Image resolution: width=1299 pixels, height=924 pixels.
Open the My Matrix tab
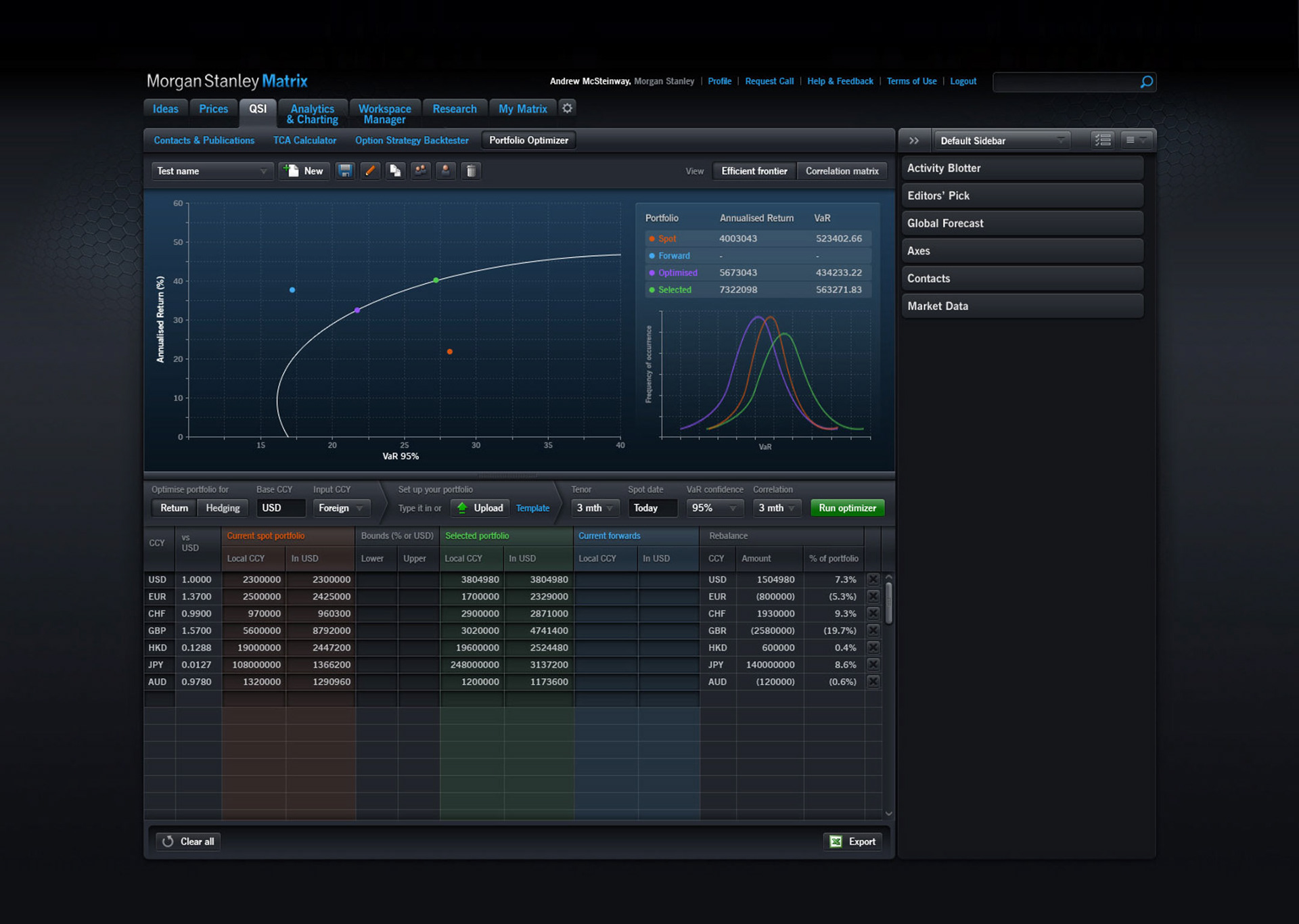[523, 109]
